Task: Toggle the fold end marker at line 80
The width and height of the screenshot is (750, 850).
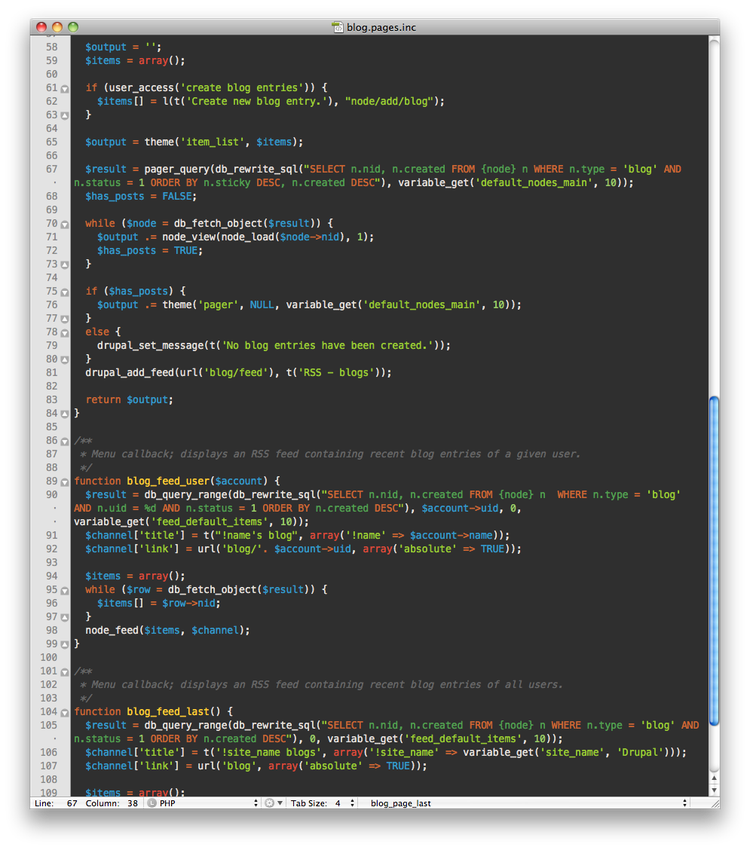Action: pos(64,360)
